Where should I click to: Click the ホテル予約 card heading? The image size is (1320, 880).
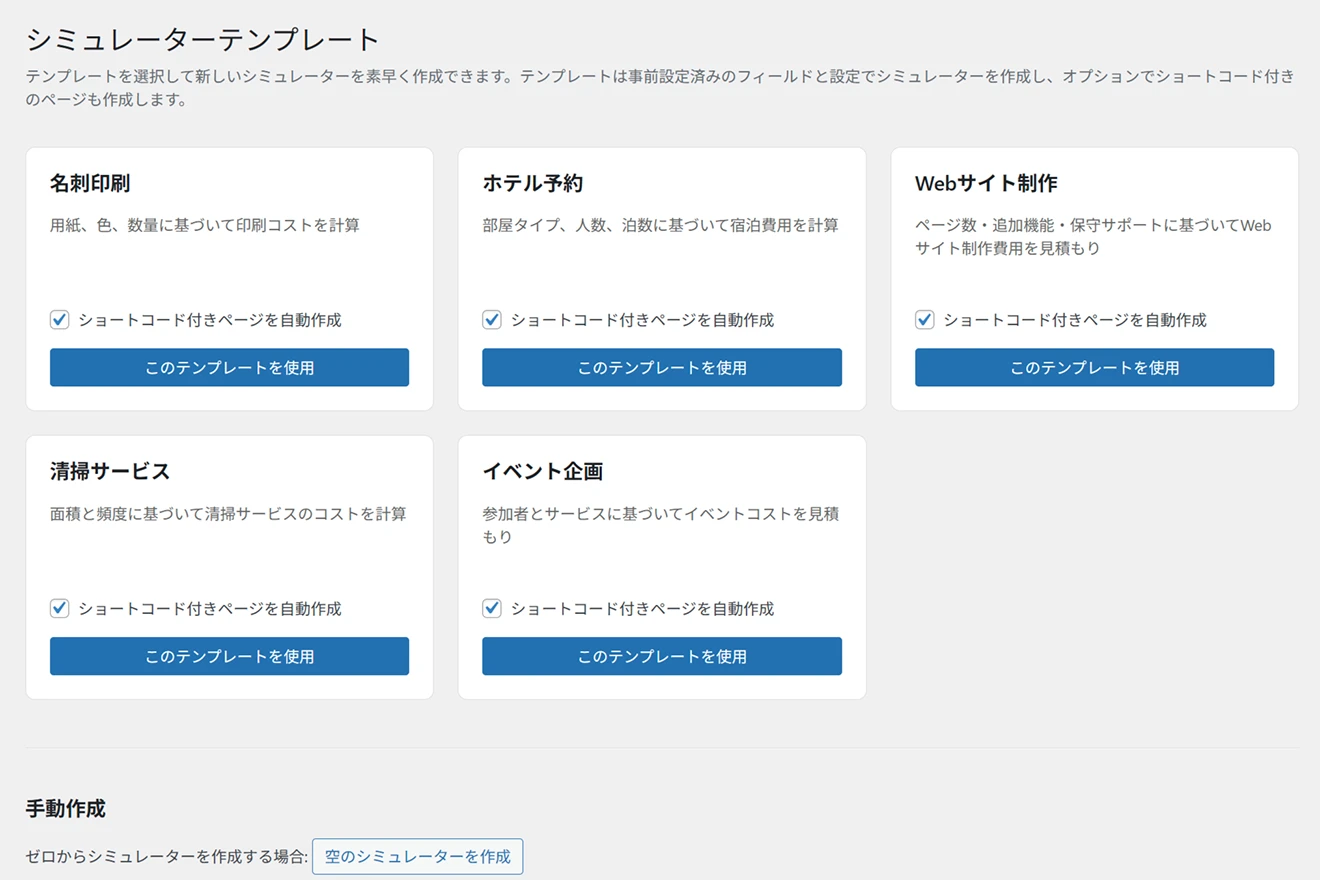click(x=532, y=183)
